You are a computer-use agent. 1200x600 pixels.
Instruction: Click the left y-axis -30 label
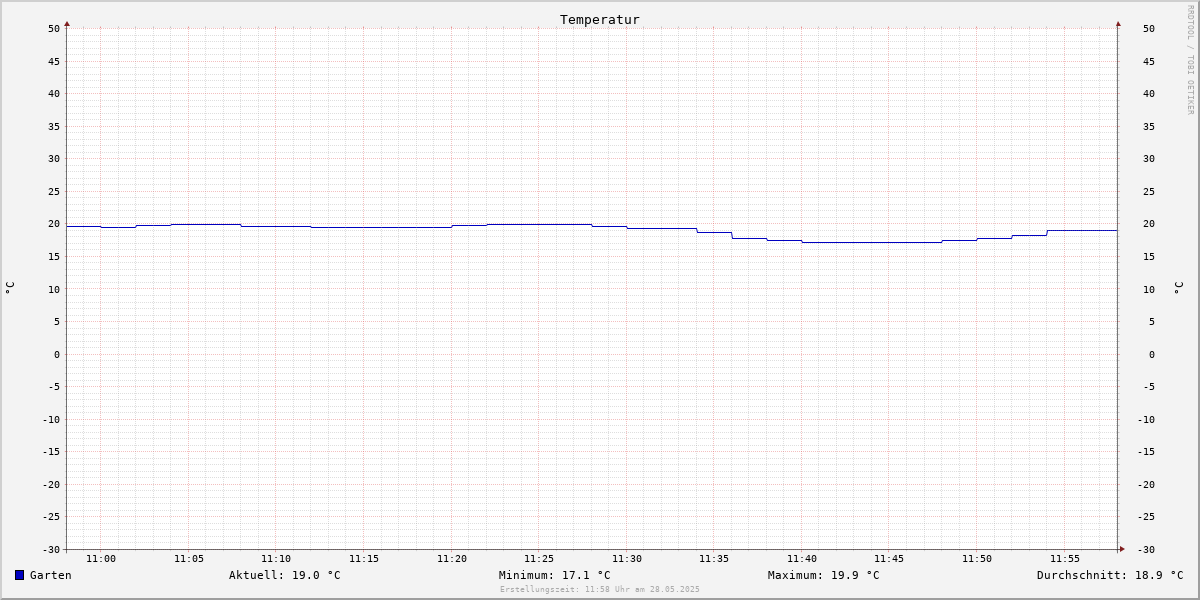point(51,550)
